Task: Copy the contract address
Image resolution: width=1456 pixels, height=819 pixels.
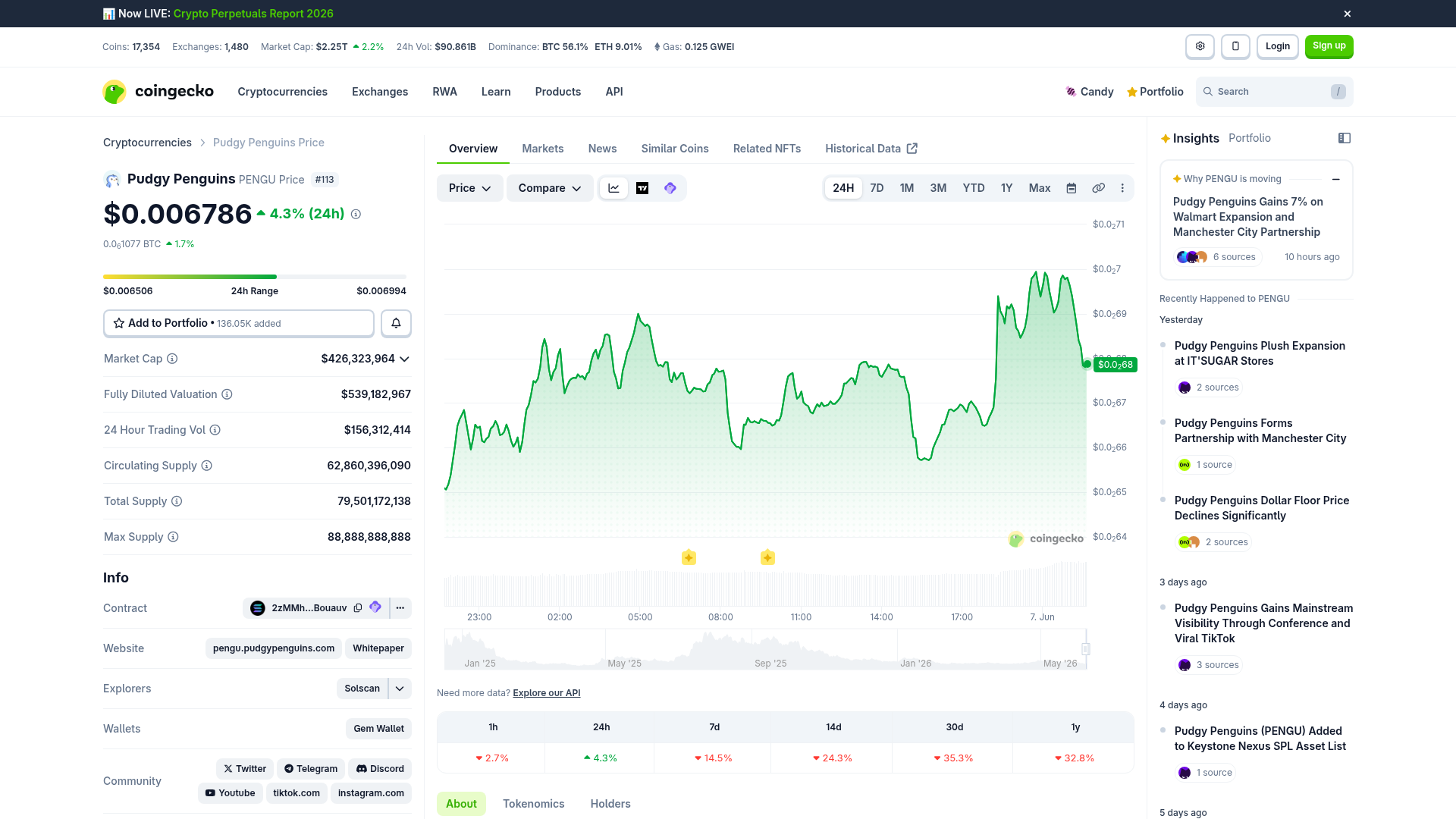Action: tap(358, 608)
